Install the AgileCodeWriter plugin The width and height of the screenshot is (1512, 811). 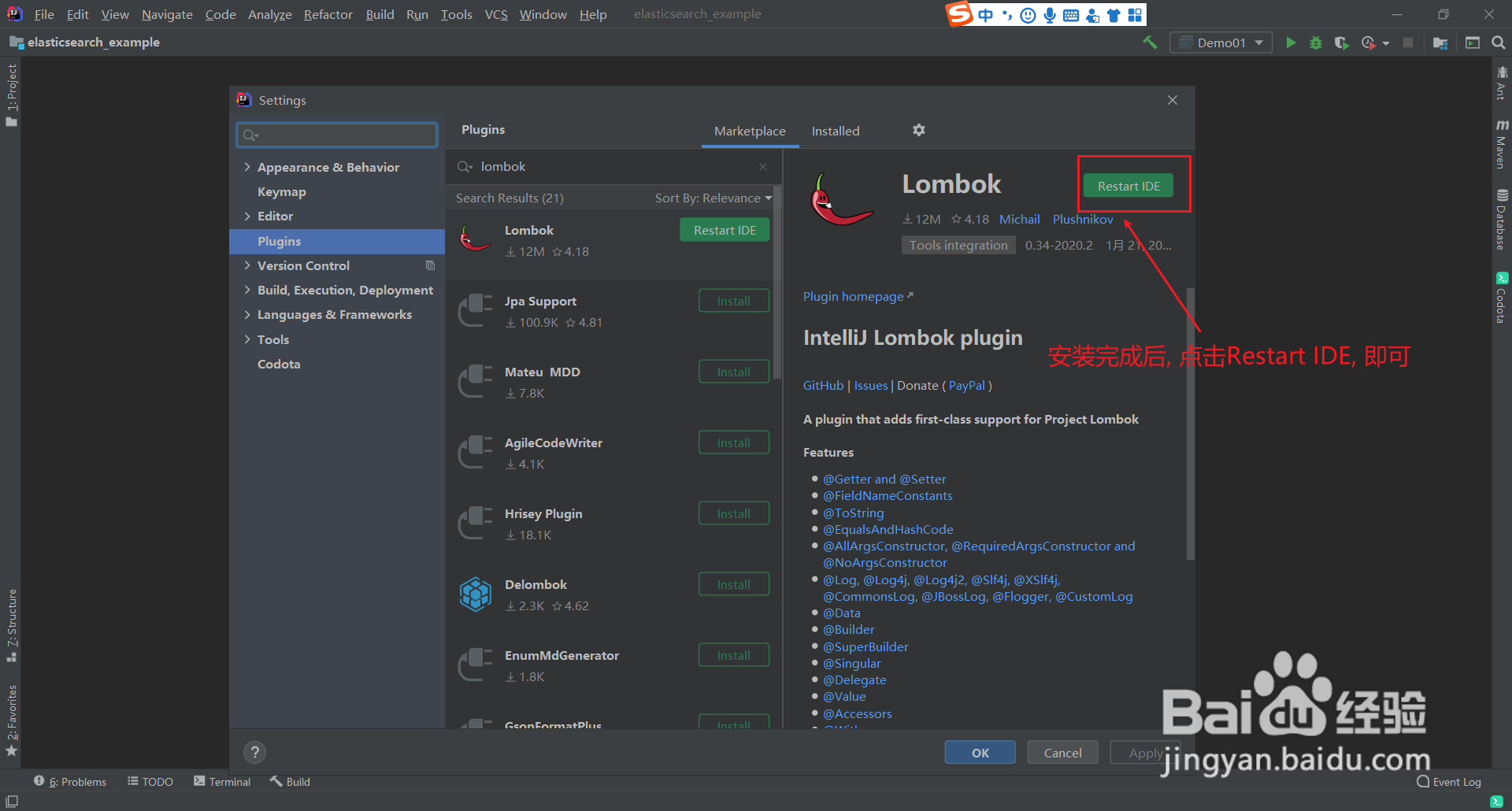[x=734, y=443]
